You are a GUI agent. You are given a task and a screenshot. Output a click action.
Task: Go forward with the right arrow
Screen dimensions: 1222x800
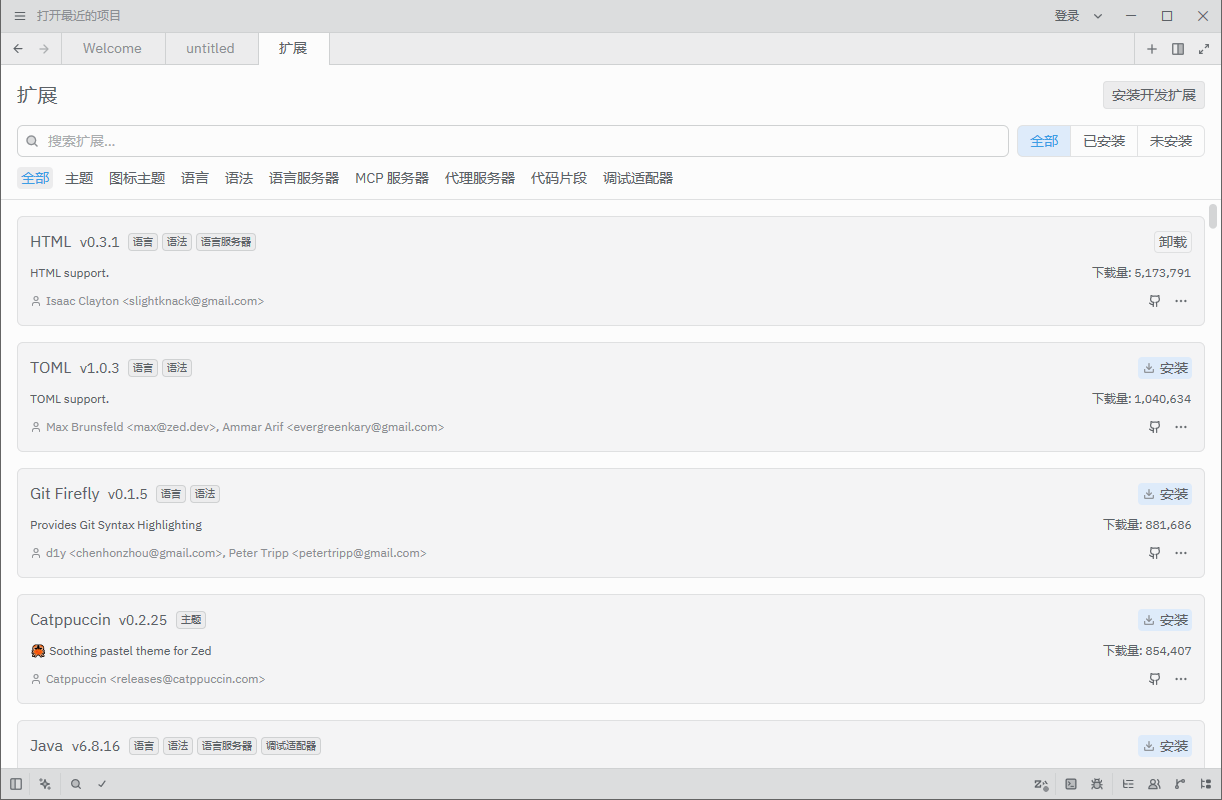(44, 48)
